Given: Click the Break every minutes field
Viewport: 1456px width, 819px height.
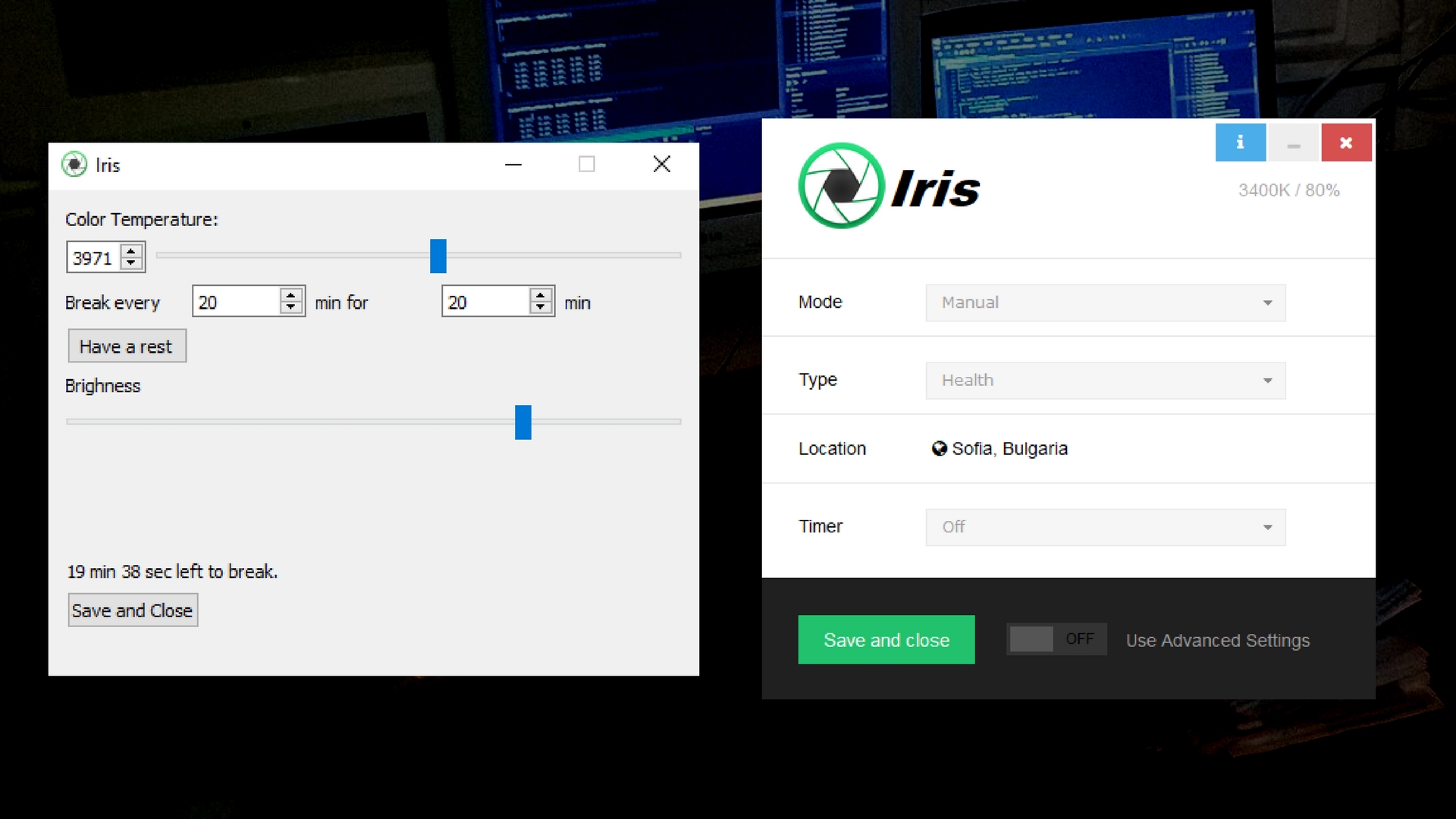Looking at the screenshot, I should click(237, 303).
